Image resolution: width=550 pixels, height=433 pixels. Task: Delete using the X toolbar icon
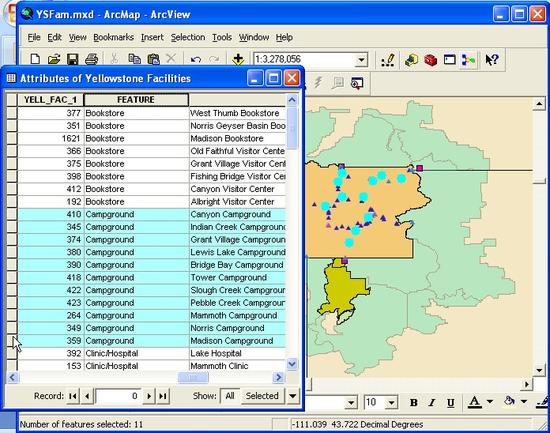point(171,58)
